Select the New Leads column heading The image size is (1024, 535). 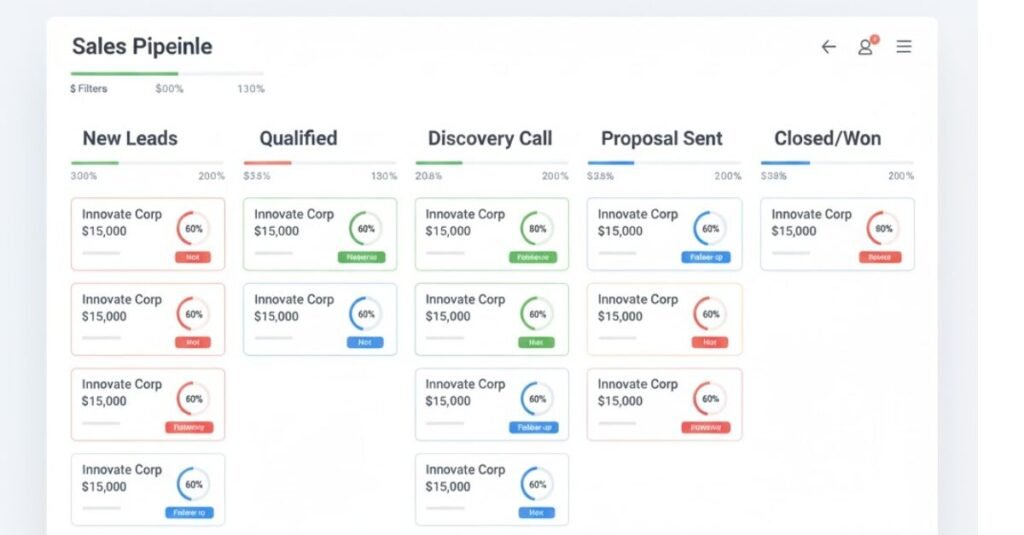point(130,139)
